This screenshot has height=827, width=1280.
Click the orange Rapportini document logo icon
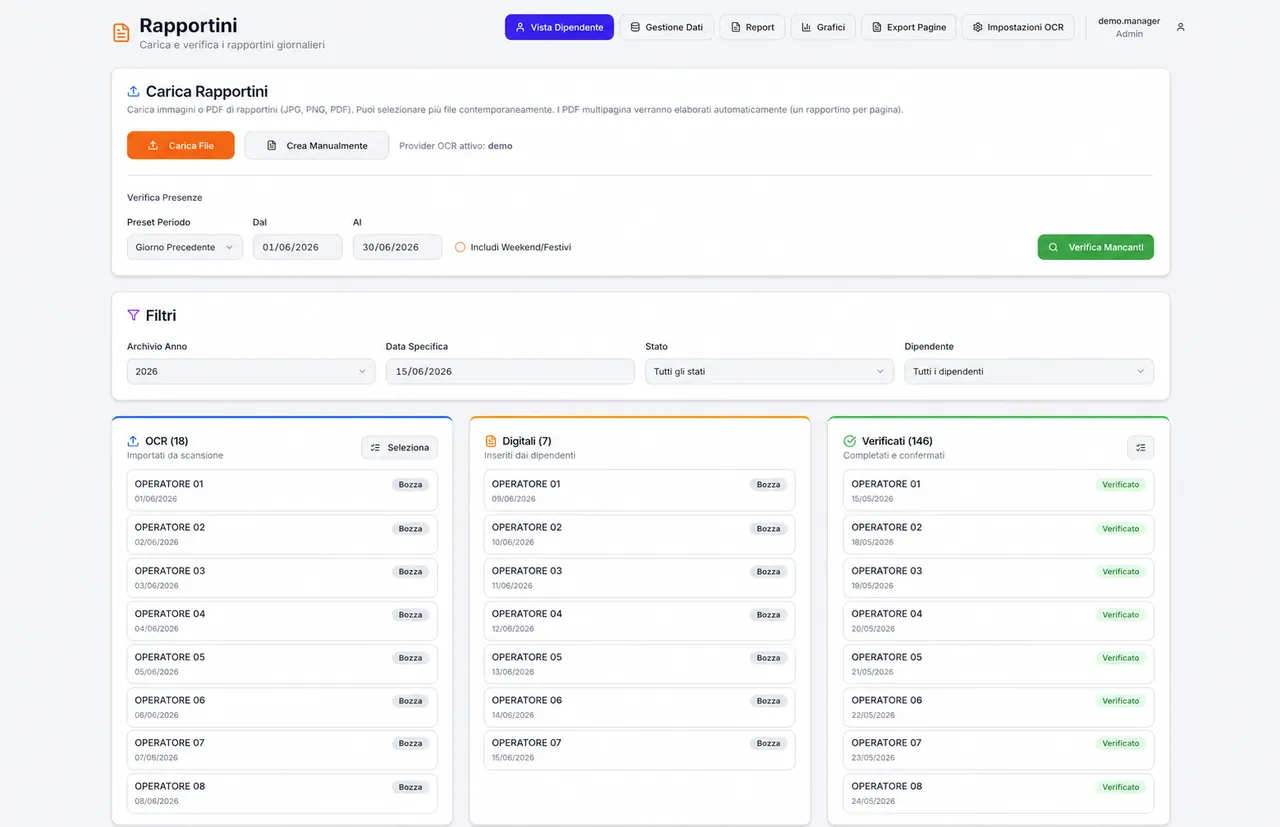121,33
